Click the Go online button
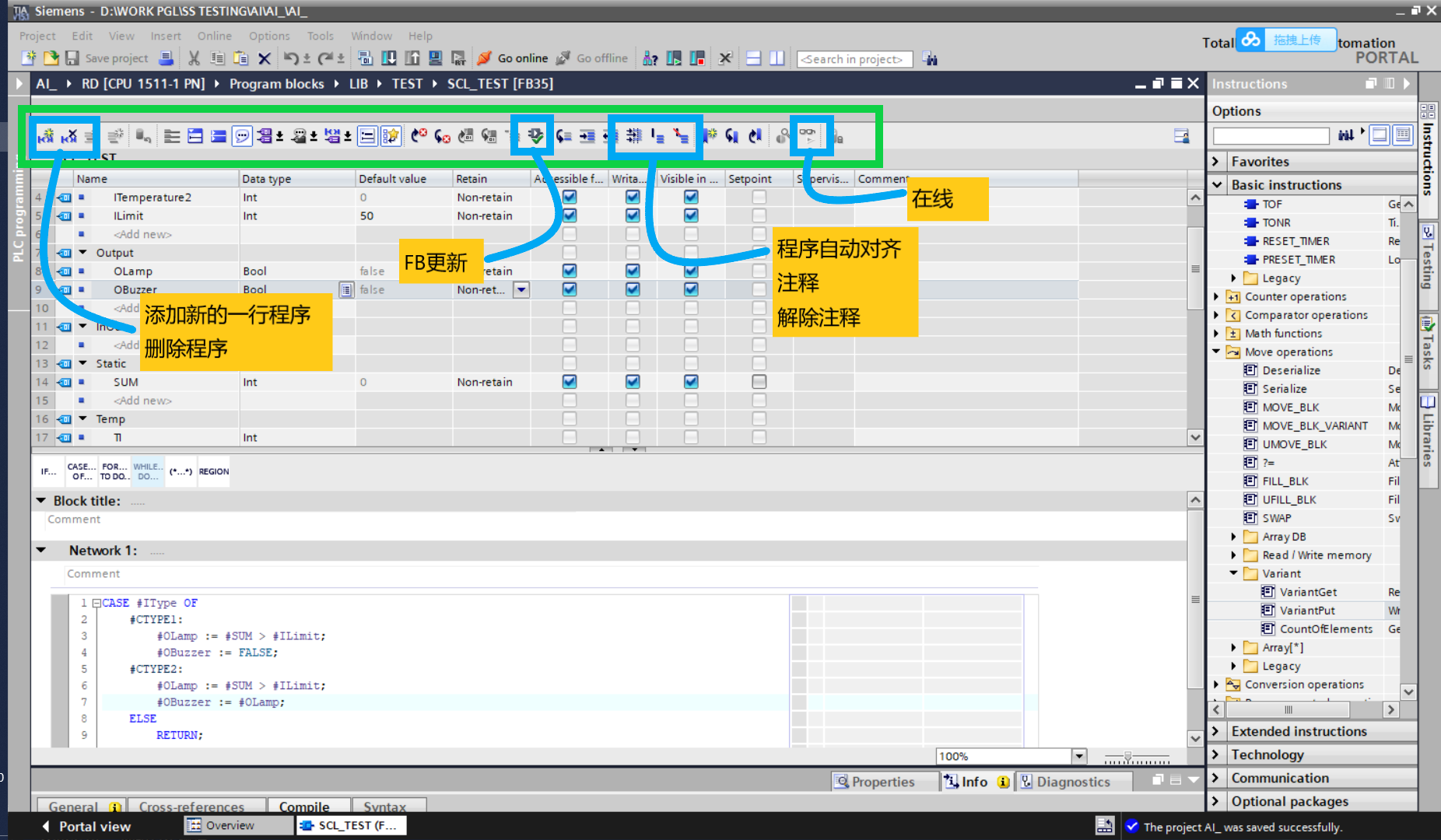The image size is (1441, 840). point(514,58)
